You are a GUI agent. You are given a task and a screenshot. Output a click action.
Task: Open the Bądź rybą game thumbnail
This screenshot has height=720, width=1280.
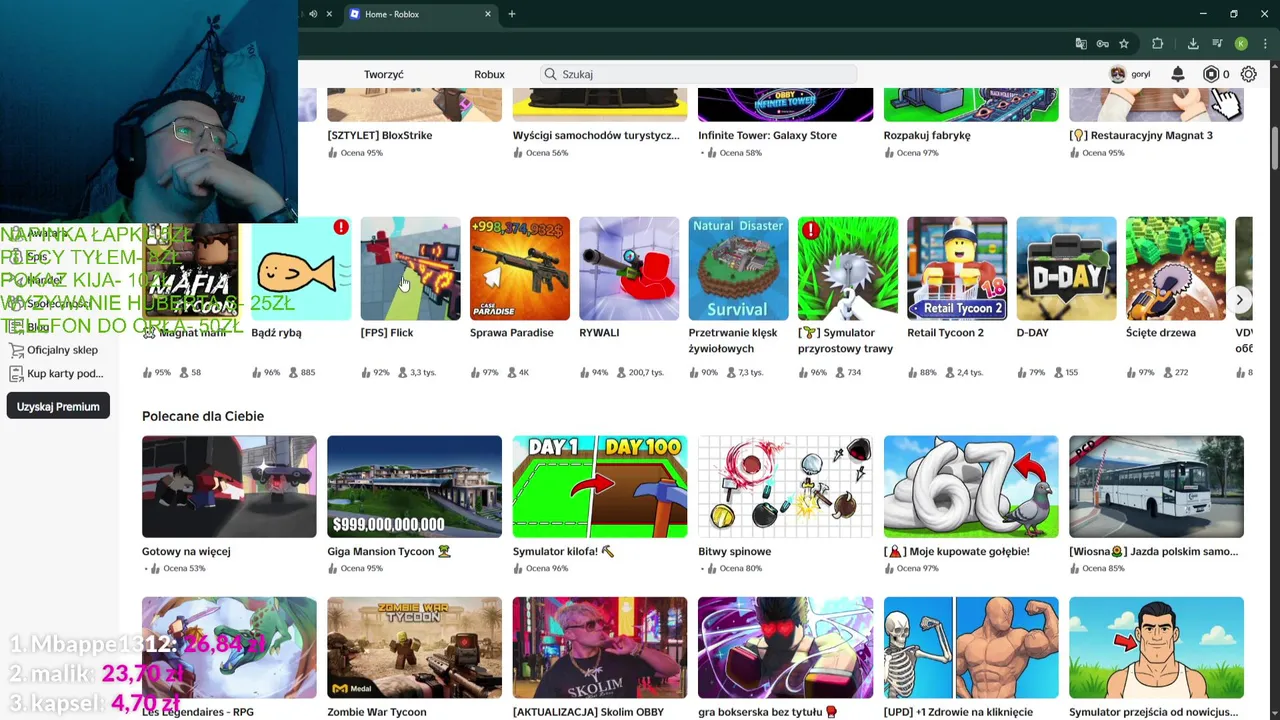(x=301, y=268)
